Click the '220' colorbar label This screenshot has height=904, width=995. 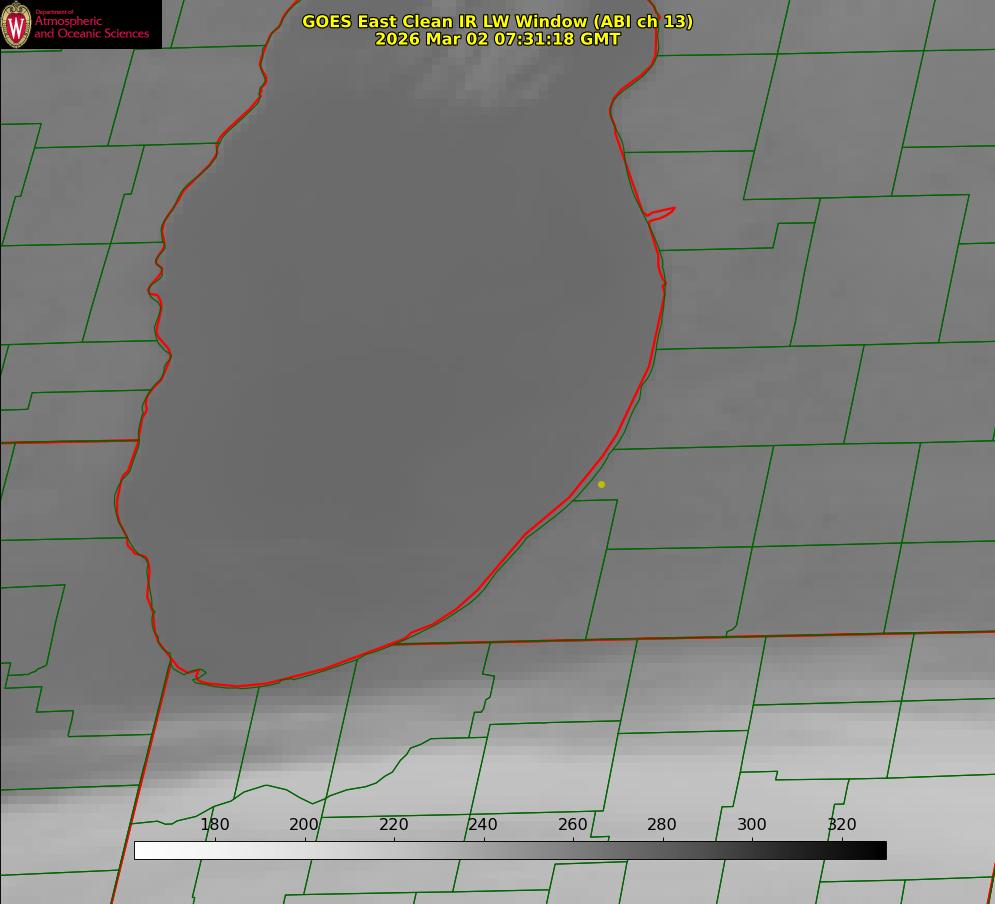point(393,824)
